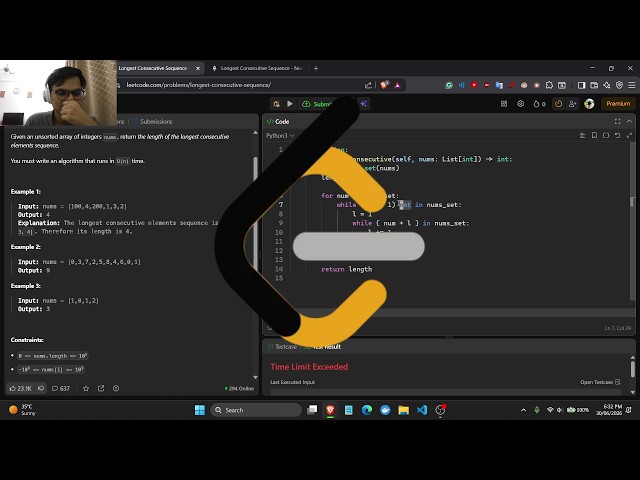Open the profile avatar menu
This screenshot has height=480, width=640.
click(589, 104)
